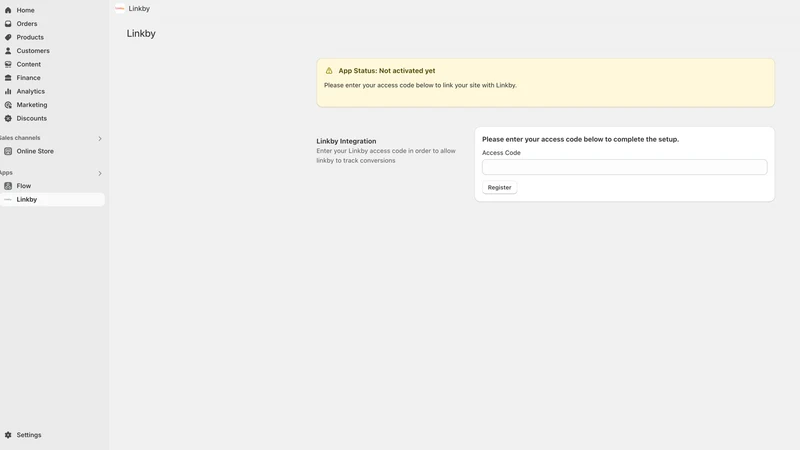The image size is (800, 450).
Task: Select the Linkby app label in sidebar
Action: [27, 199]
